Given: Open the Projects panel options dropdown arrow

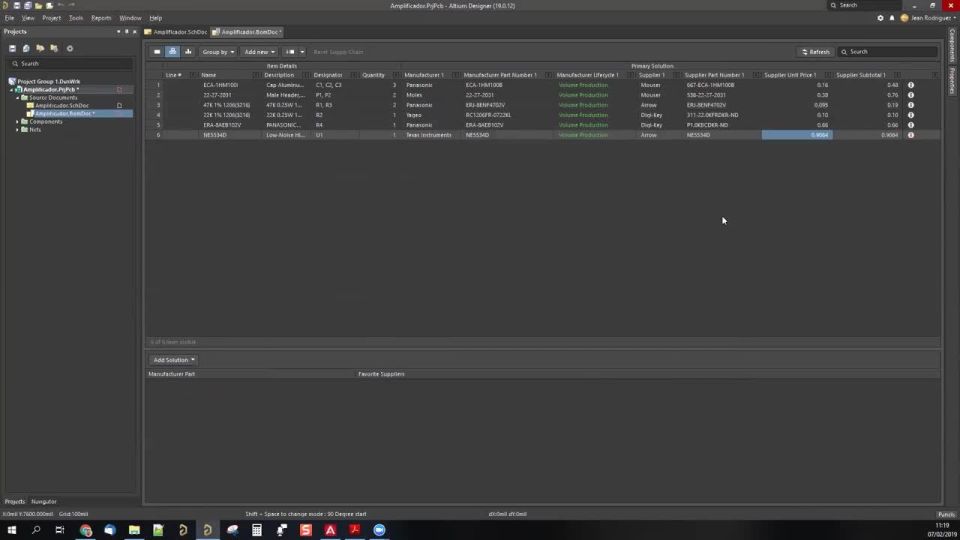Looking at the screenshot, I should pyautogui.click(x=118, y=32).
